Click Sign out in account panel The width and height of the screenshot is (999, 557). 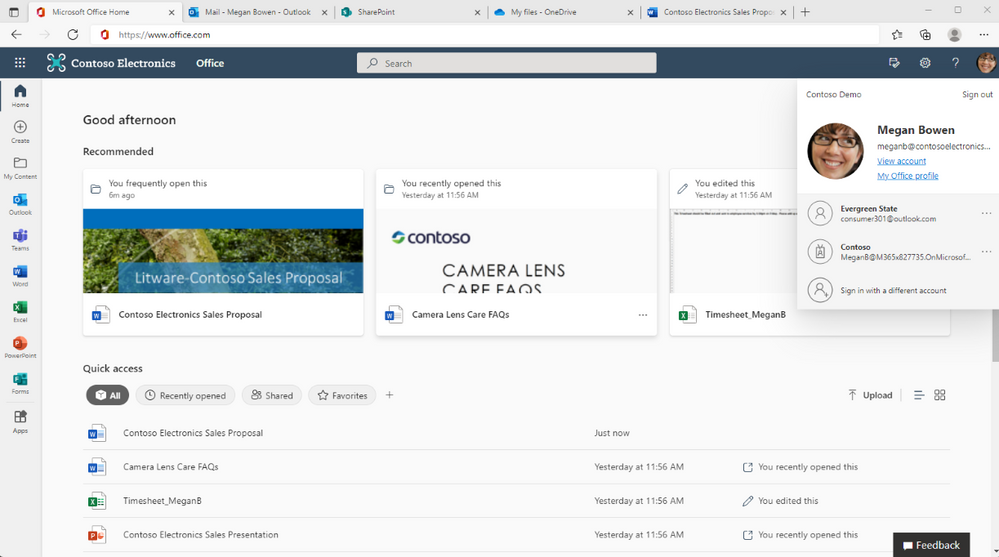977,94
